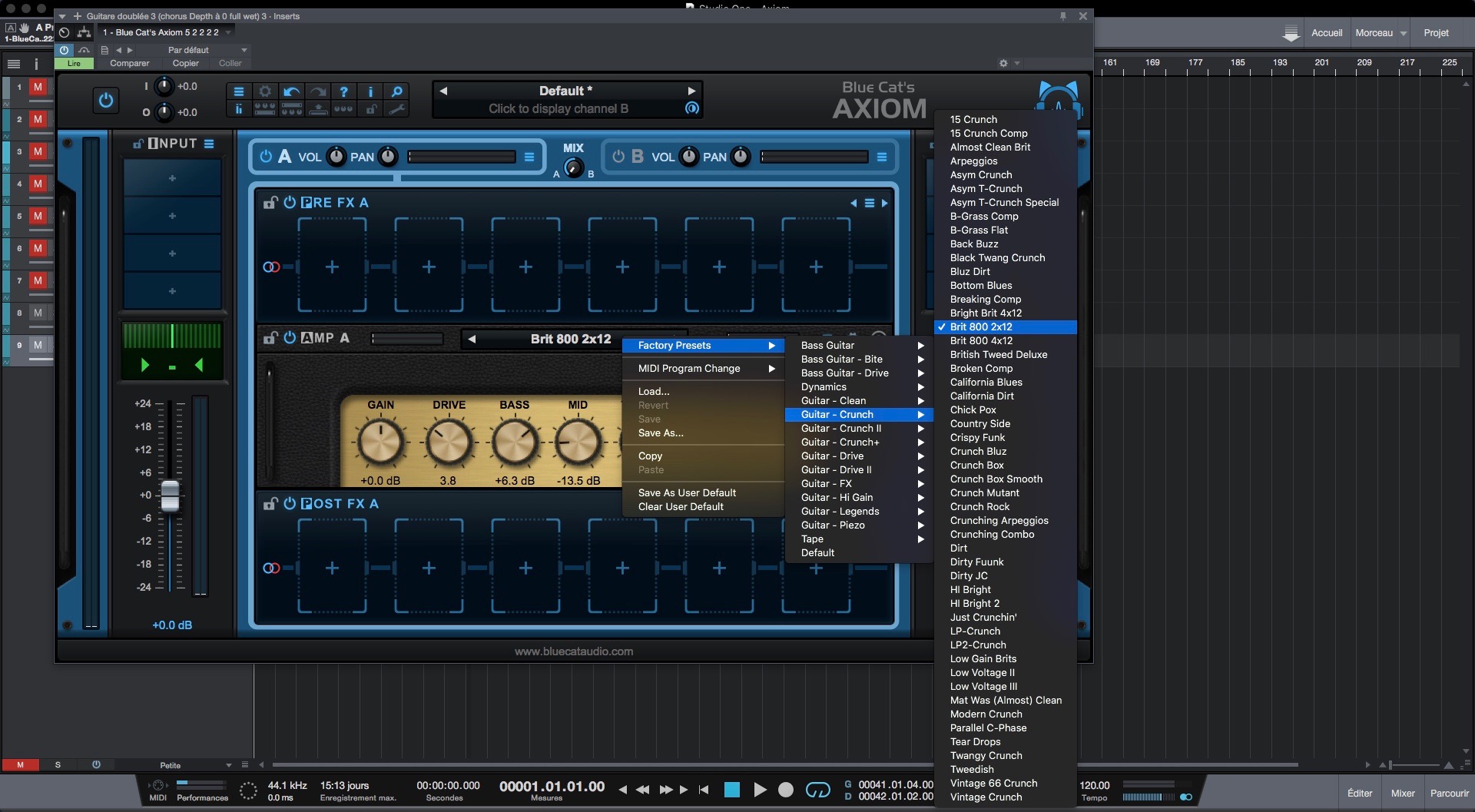Screen dimensions: 1475x812
Task: Click the redo arrow in Axiom toolbar
Action: coord(318,91)
